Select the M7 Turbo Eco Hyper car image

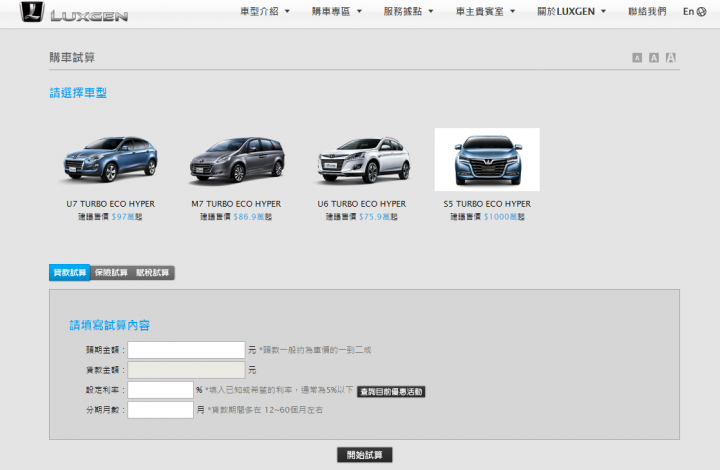(237, 159)
